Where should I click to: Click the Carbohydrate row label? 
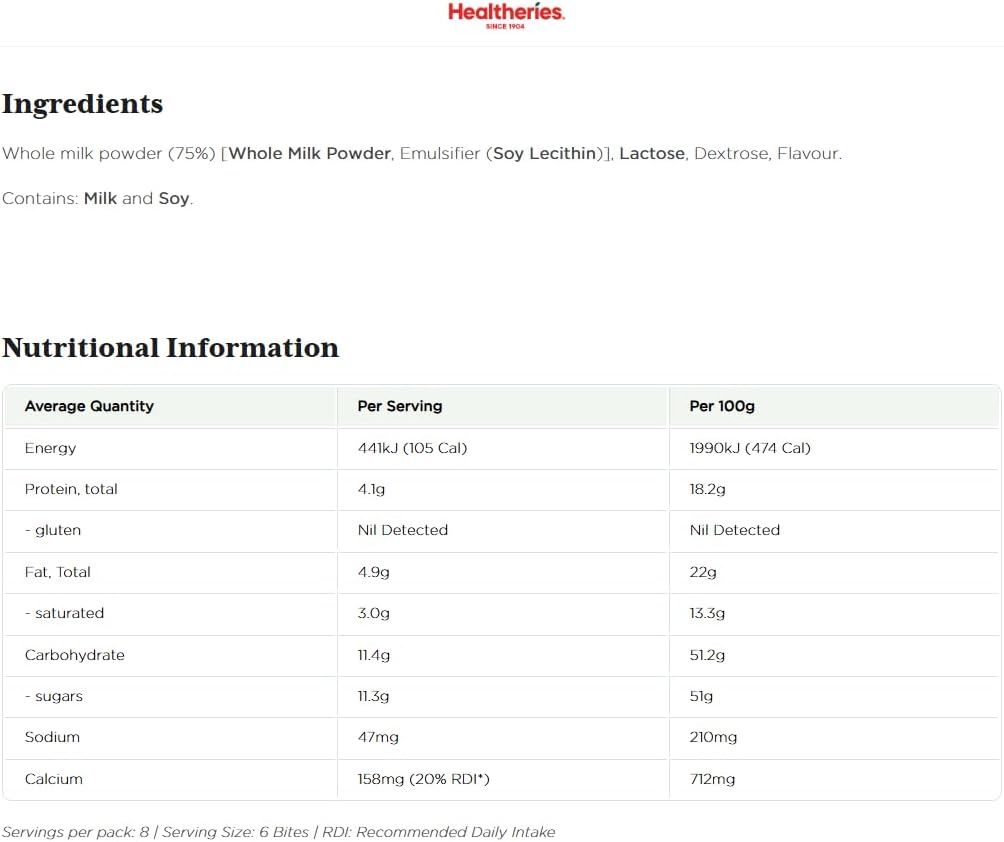(x=75, y=655)
